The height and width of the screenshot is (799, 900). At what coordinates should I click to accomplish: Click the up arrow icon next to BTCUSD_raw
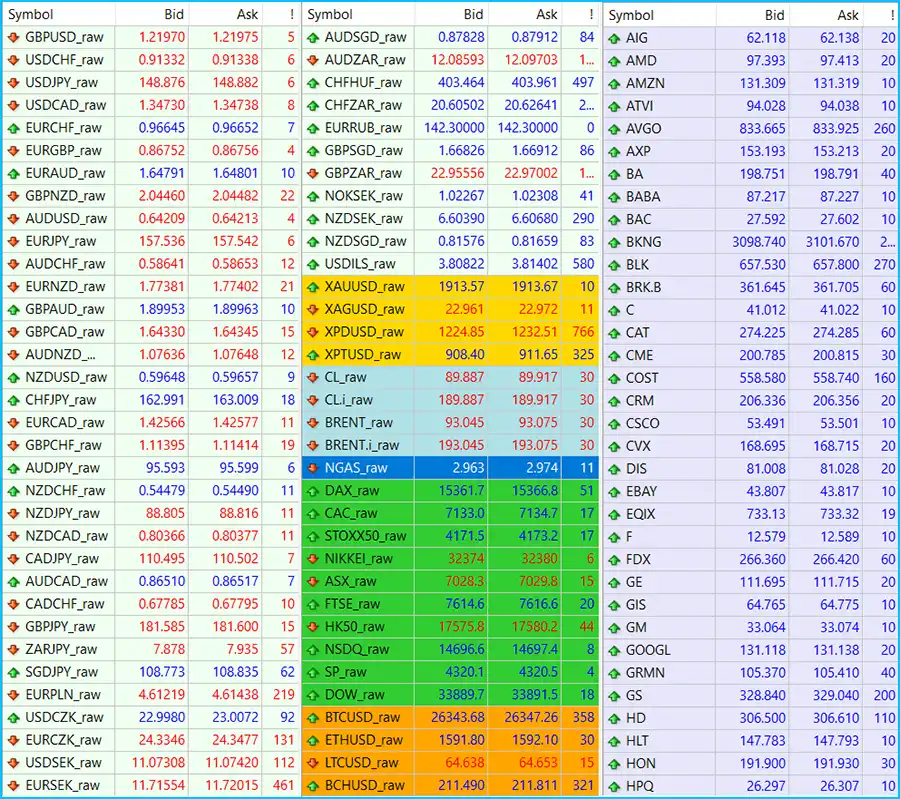pos(313,717)
